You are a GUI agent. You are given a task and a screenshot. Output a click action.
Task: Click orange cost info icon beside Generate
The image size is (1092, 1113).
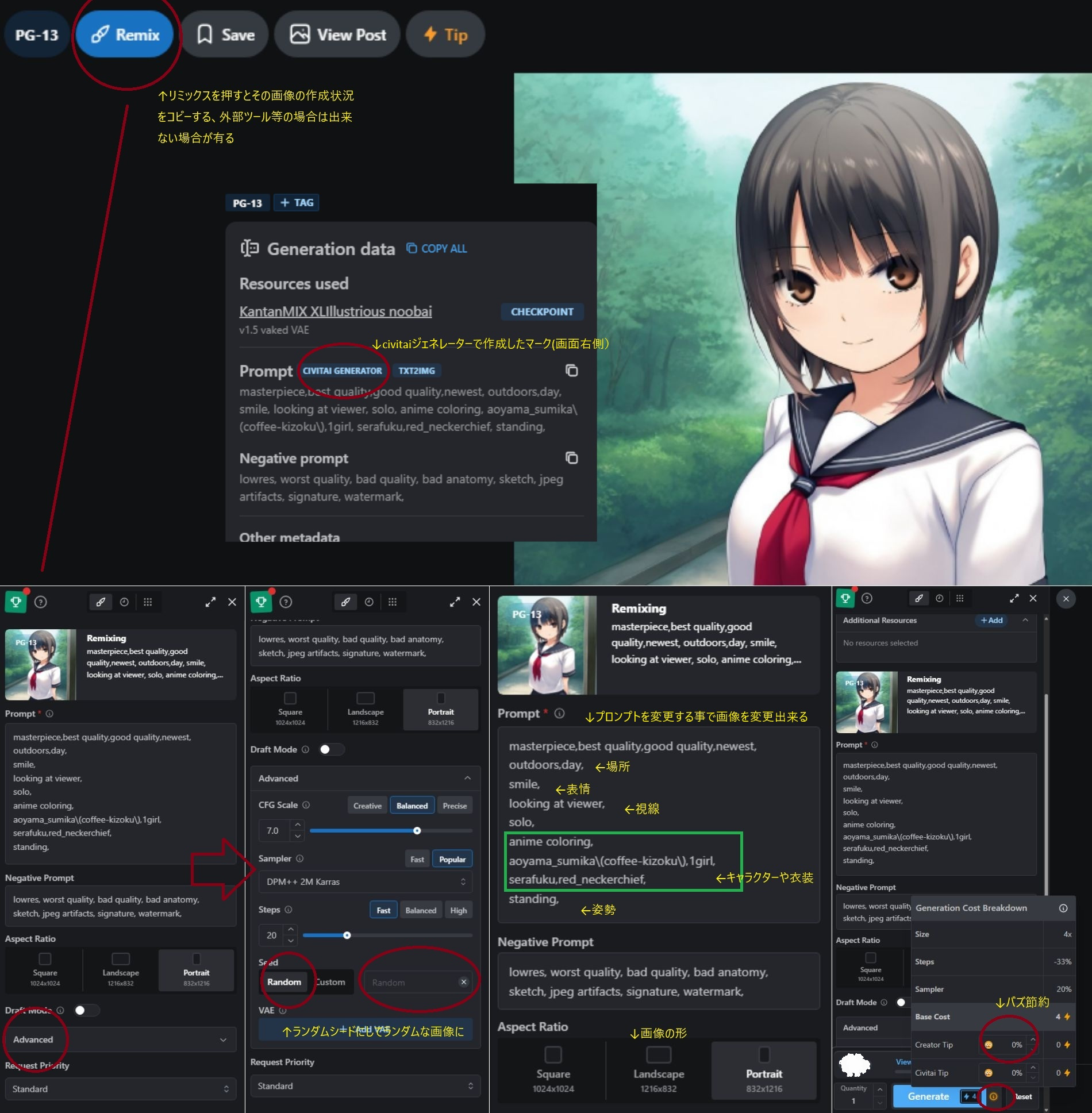click(993, 1096)
